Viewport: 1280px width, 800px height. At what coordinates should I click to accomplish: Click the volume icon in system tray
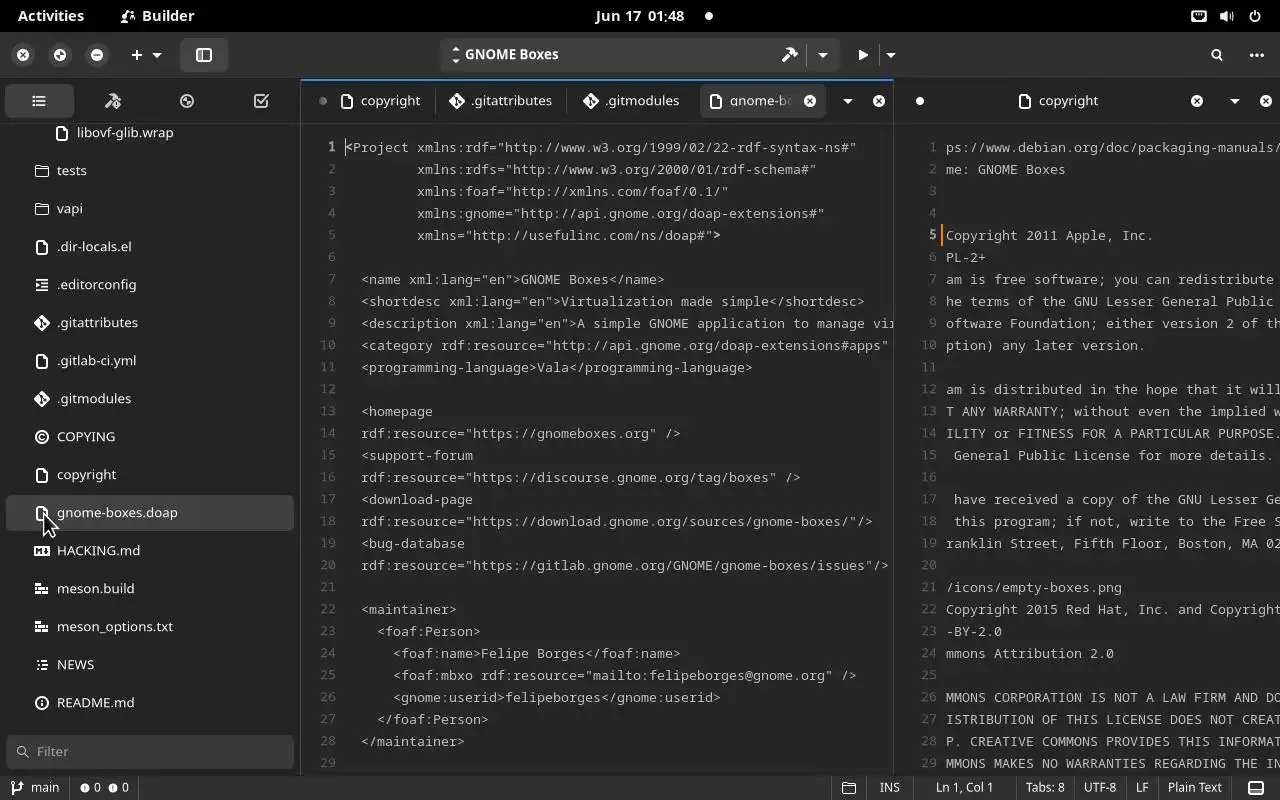click(x=1227, y=16)
